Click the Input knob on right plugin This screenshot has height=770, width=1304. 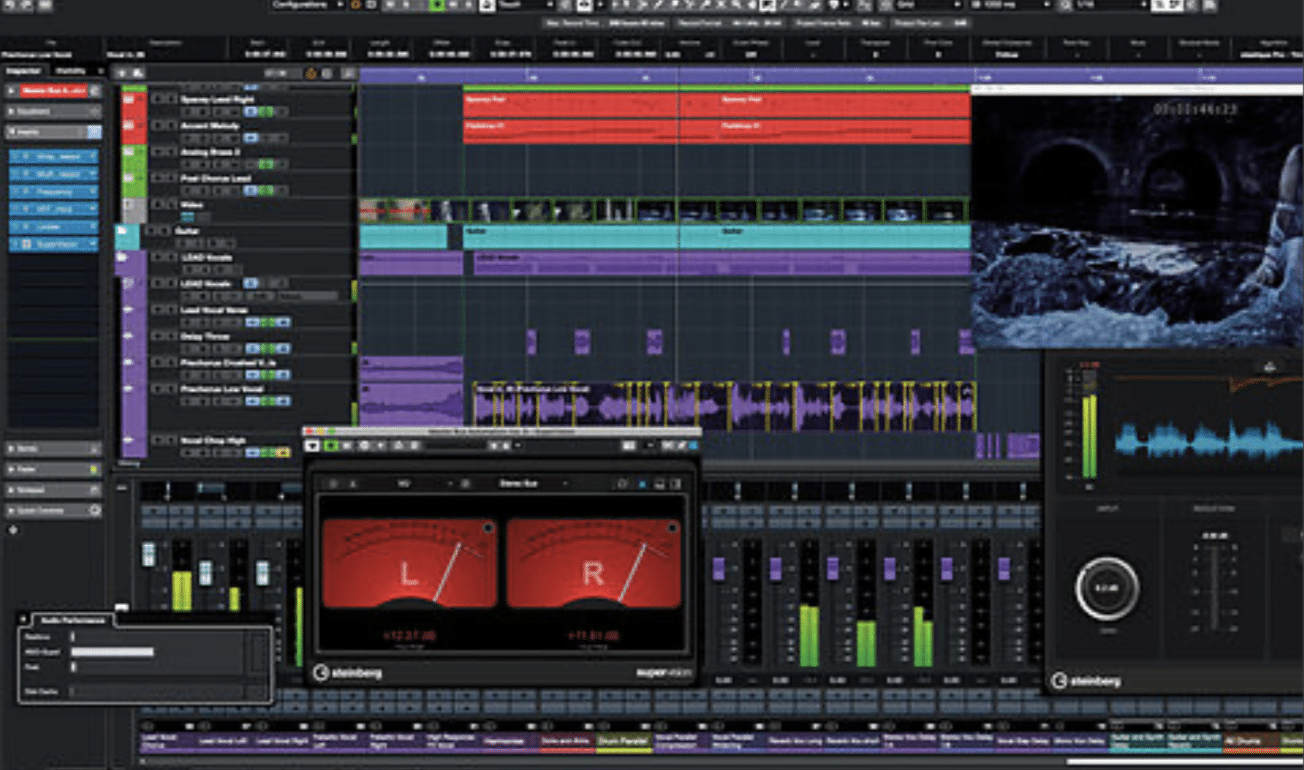(1106, 588)
